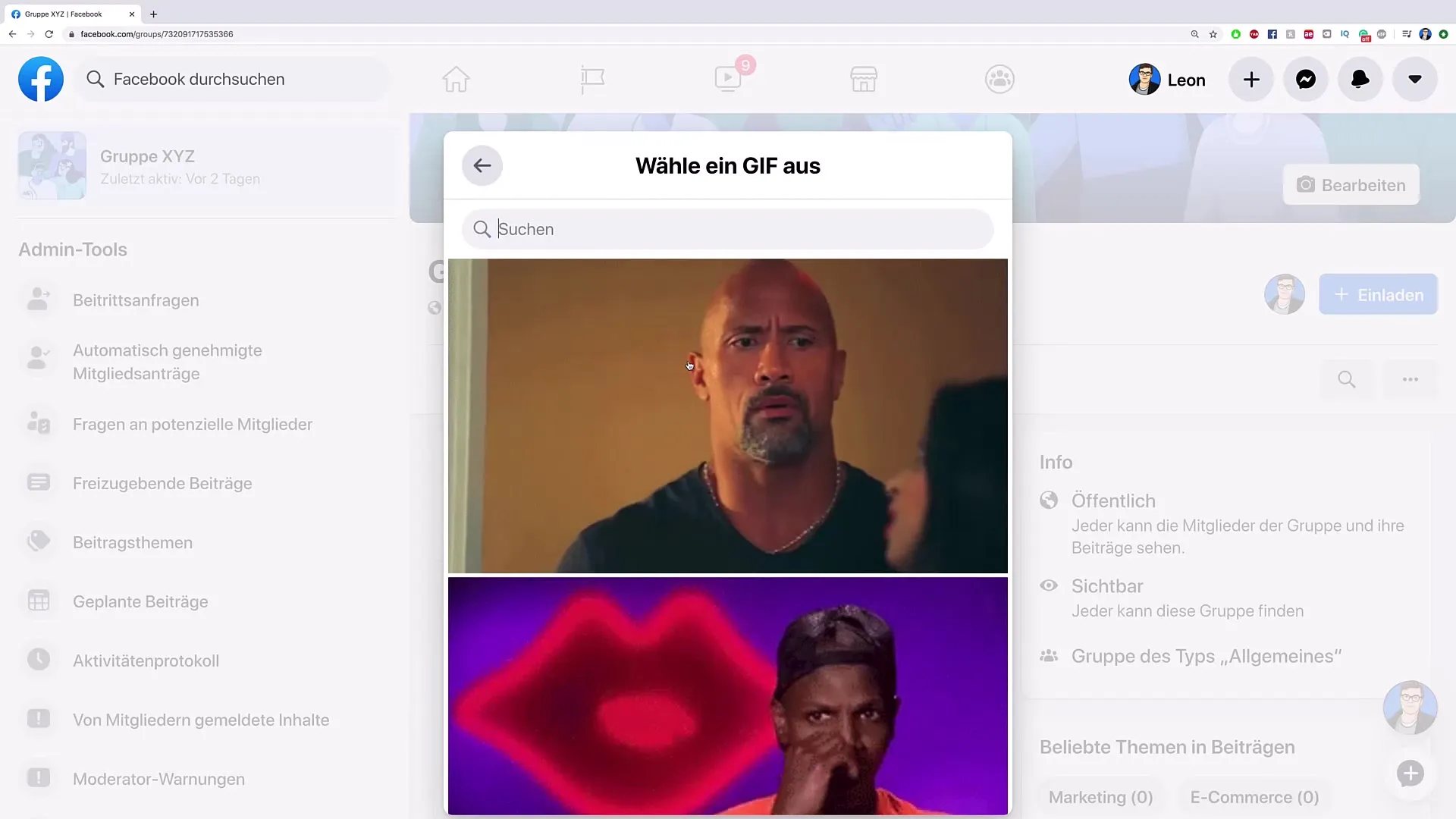Click the Aktivitätenprotokoll clock icon
The image size is (1456, 819).
click(39, 660)
